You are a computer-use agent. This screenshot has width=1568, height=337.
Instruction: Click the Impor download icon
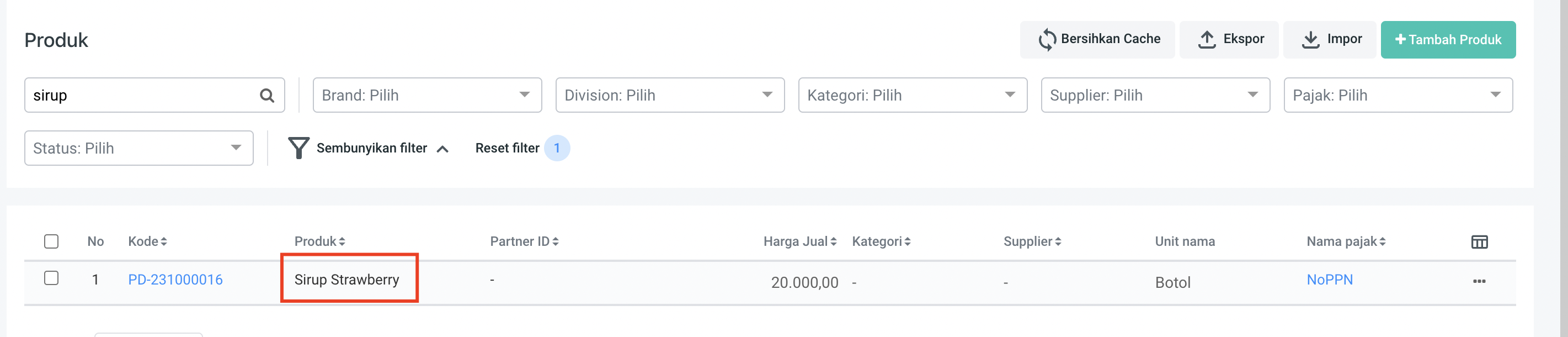tap(1310, 40)
